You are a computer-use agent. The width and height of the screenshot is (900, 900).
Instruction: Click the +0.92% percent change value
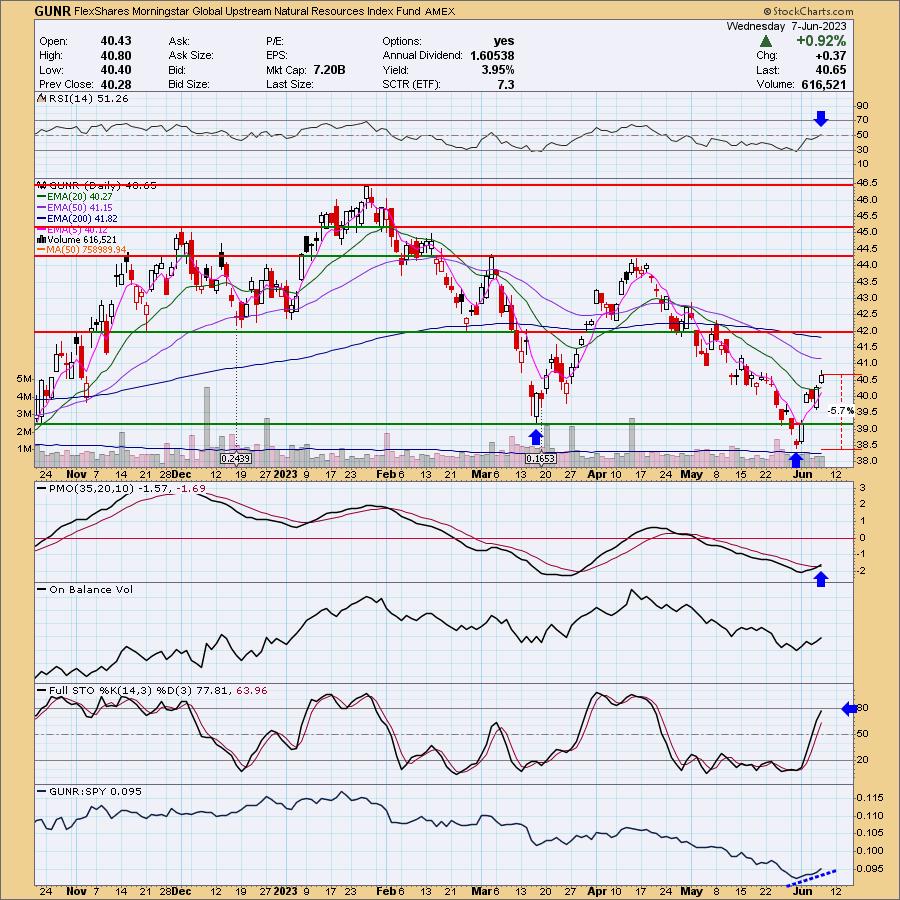(820, 41)
